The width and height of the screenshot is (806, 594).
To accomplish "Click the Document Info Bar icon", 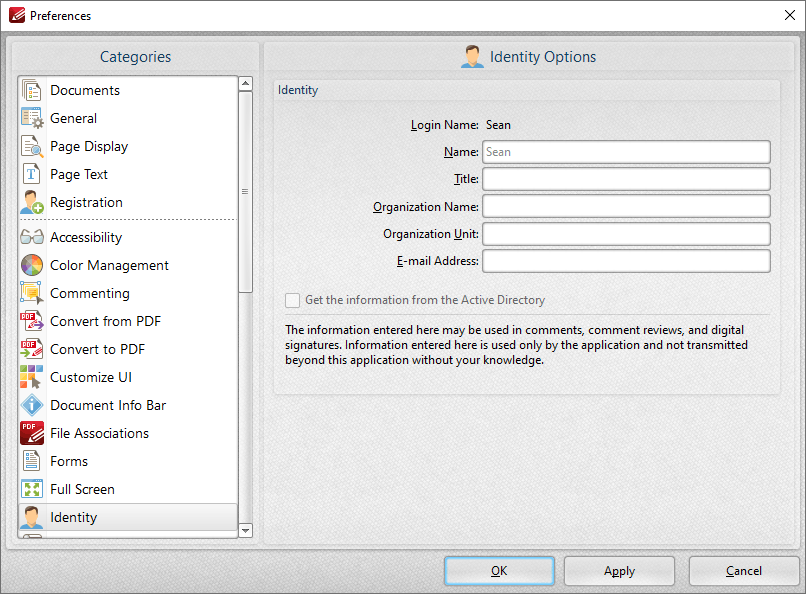I will coord(32,405).
